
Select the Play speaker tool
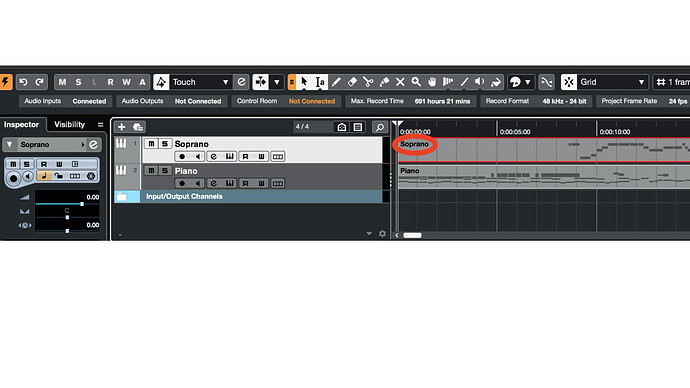click(480, 82)
